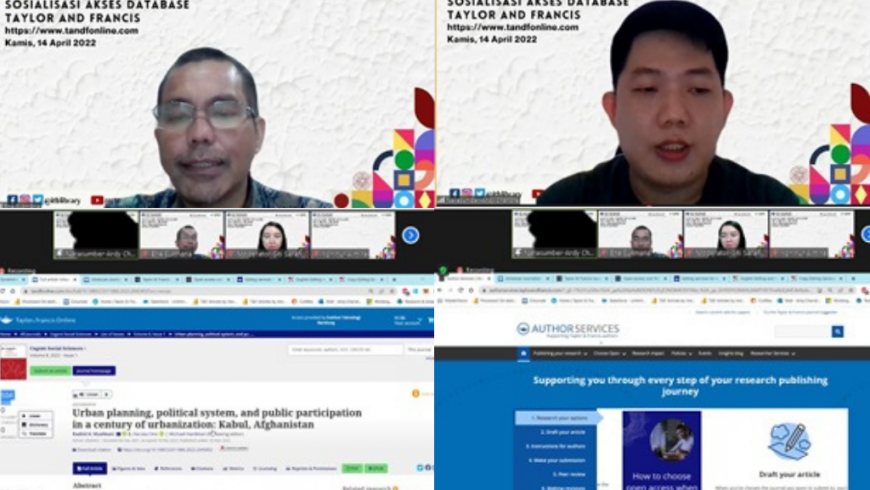
Task: Click the Search current calls for papers link
Action: pyautogui.click(x=722, y=312)
